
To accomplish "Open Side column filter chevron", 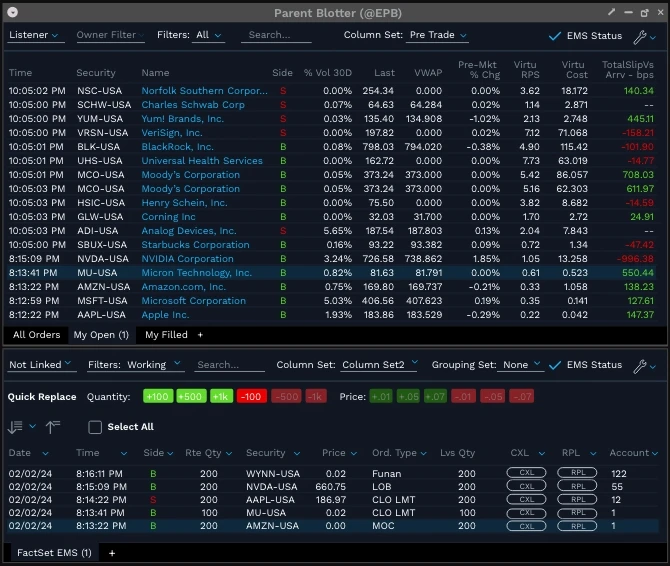I will click(170, 453).
